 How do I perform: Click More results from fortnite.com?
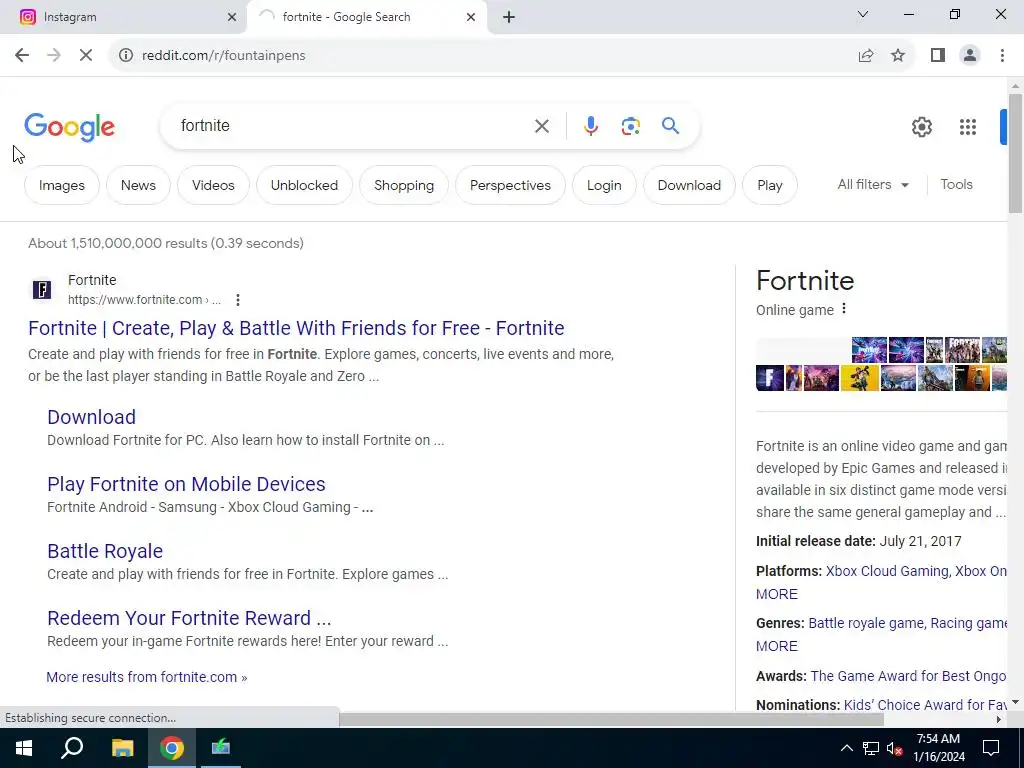coord(146,677)
